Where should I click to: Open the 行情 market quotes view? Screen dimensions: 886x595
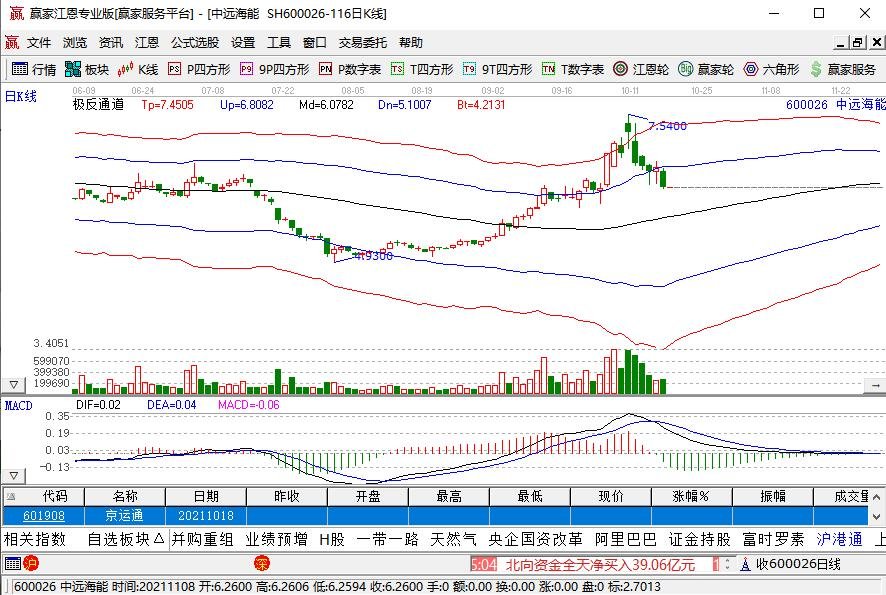pyautogui.click(x=34, y=70)
